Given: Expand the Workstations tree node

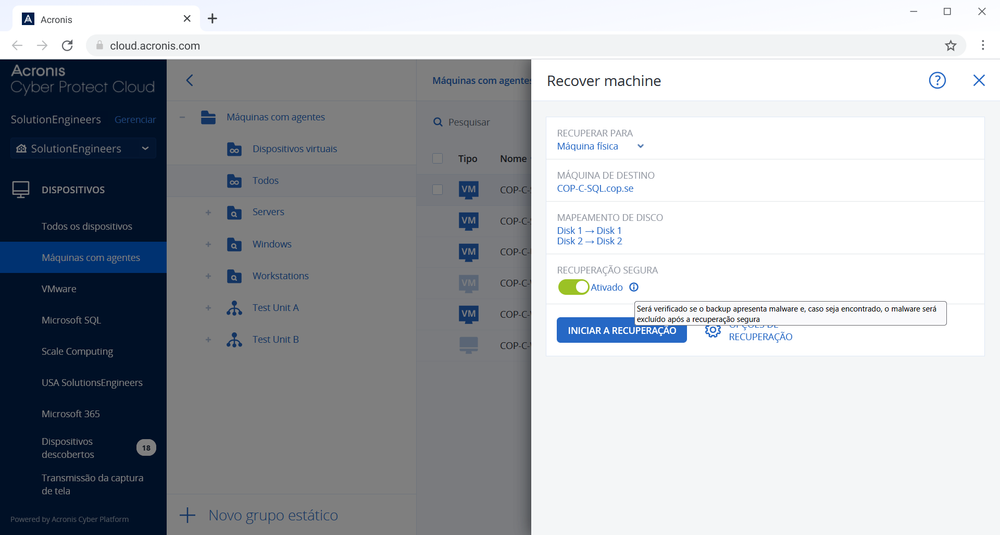Looking at the screenshot, I should coord(208,276).
